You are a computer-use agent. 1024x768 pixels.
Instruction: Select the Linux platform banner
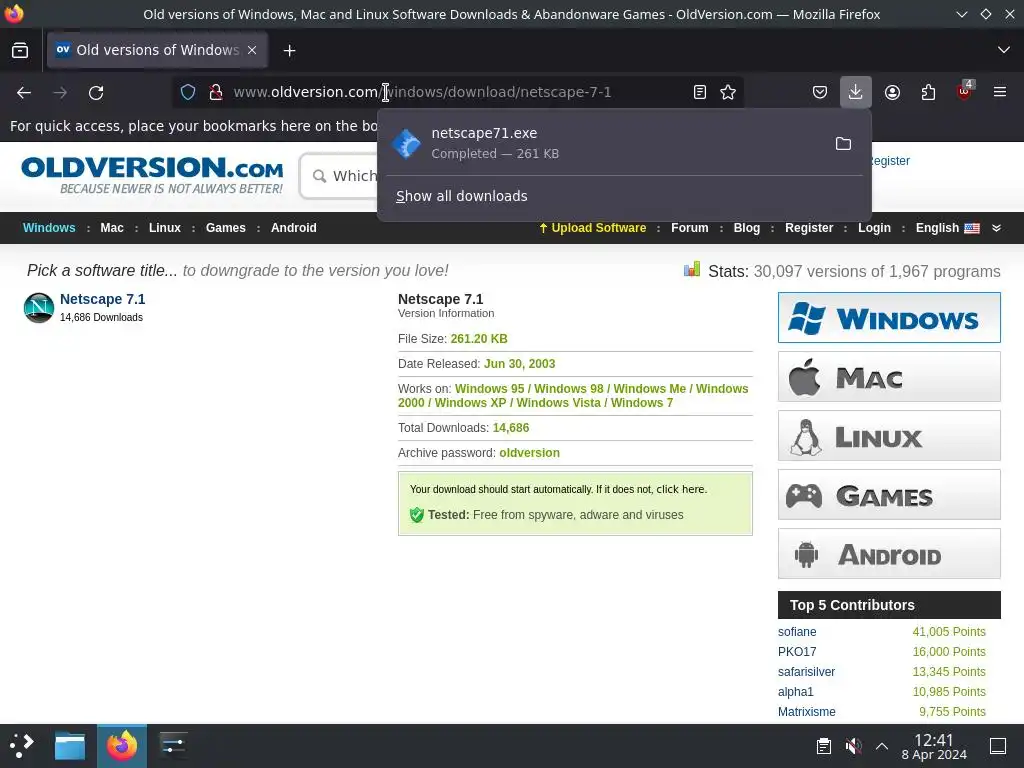889,436
